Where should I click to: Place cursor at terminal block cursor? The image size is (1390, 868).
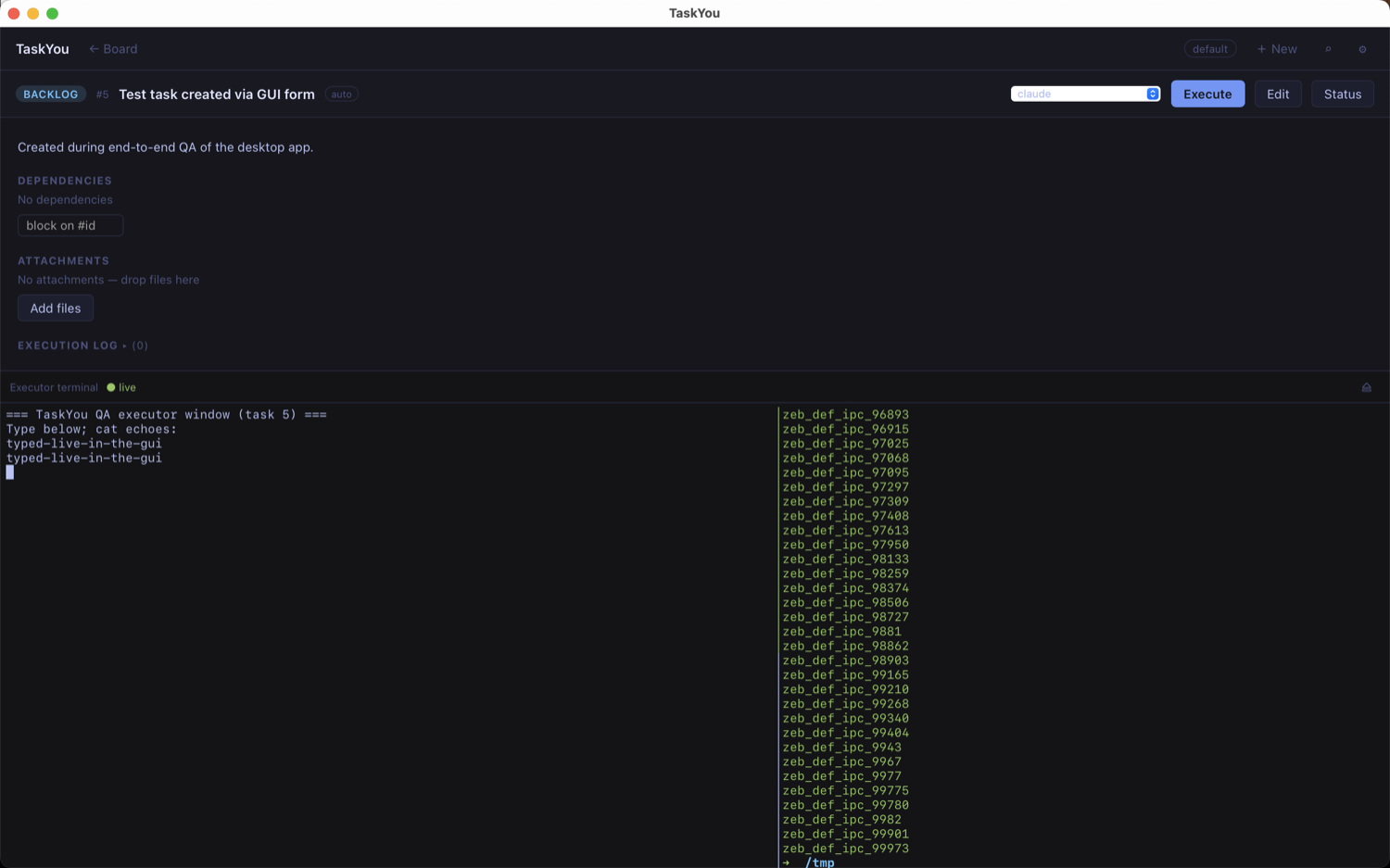coord(10,472)
